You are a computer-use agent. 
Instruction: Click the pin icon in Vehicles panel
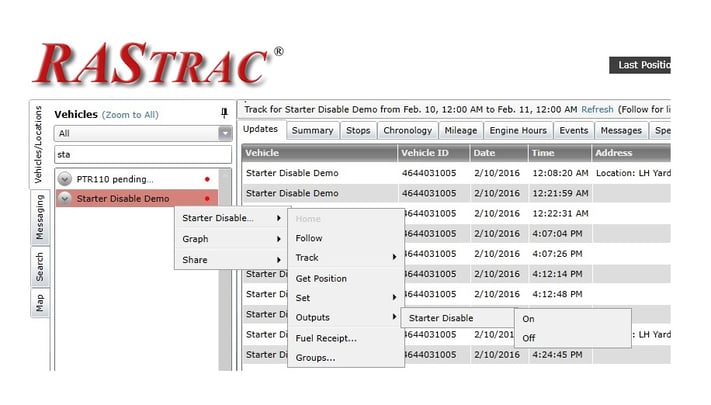coord(224,114)
